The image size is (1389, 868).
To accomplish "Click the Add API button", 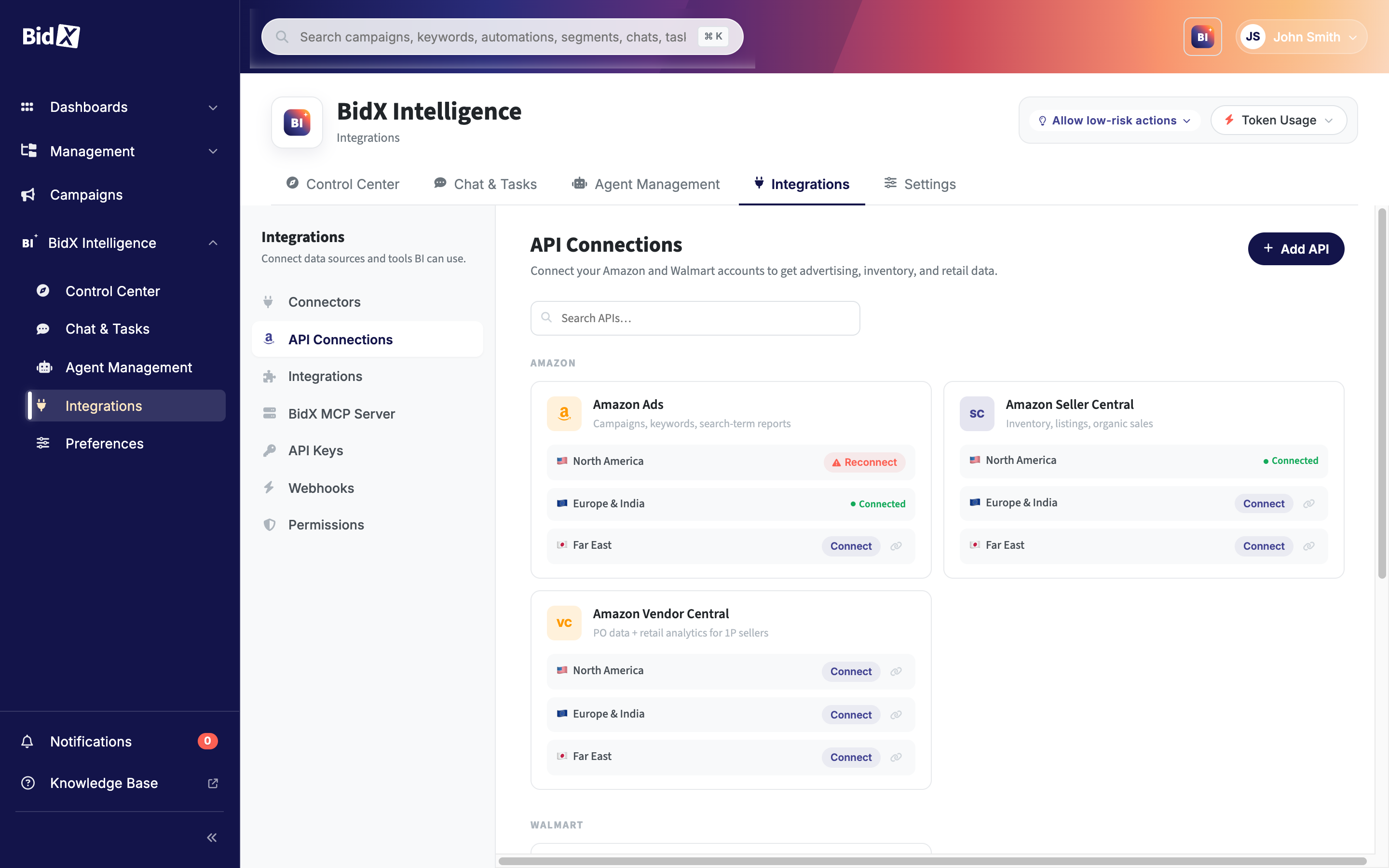I will tap(1295, 248).
